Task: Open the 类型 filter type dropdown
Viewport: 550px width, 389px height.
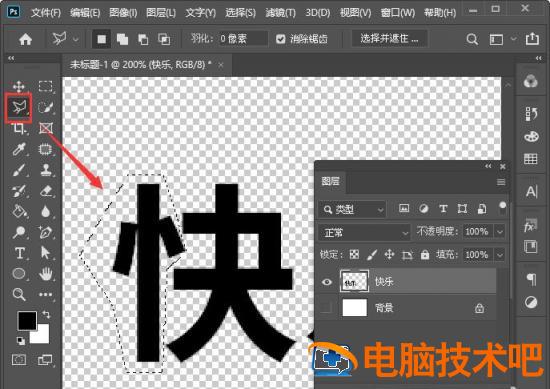Action: click(x=352, y=209)
